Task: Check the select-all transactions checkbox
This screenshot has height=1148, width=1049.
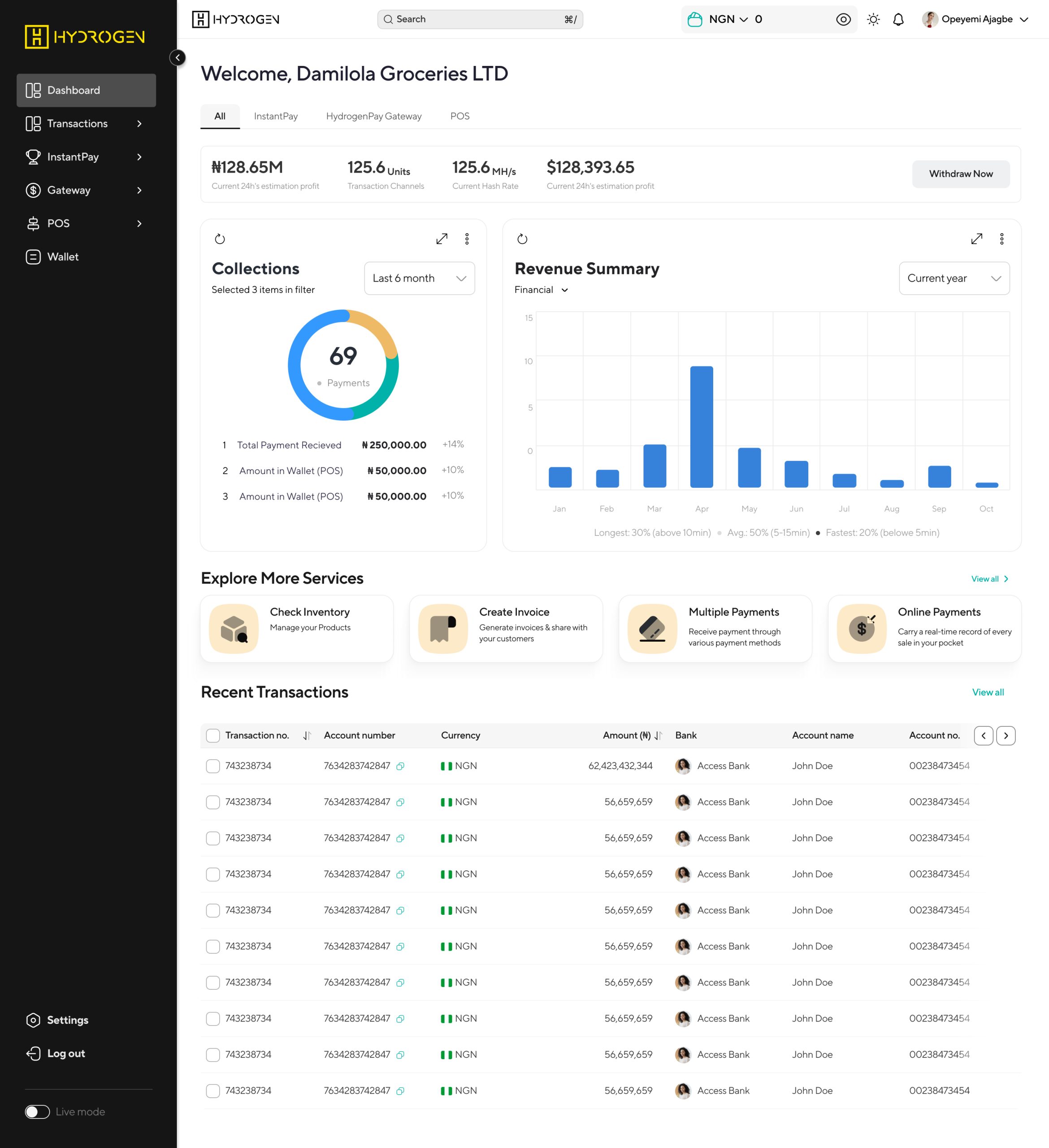Action: coord(213,736)
